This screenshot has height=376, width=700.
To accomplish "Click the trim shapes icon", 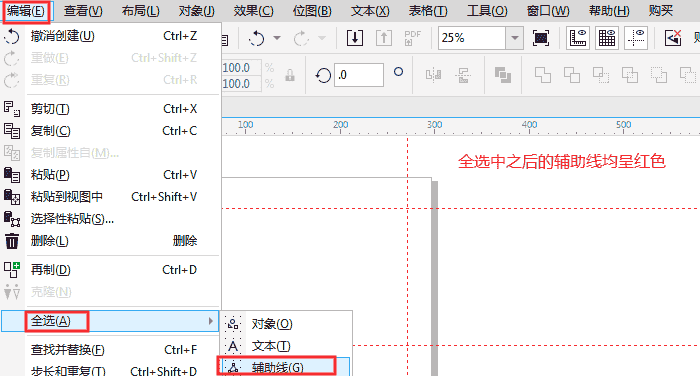I will point(572,75).
